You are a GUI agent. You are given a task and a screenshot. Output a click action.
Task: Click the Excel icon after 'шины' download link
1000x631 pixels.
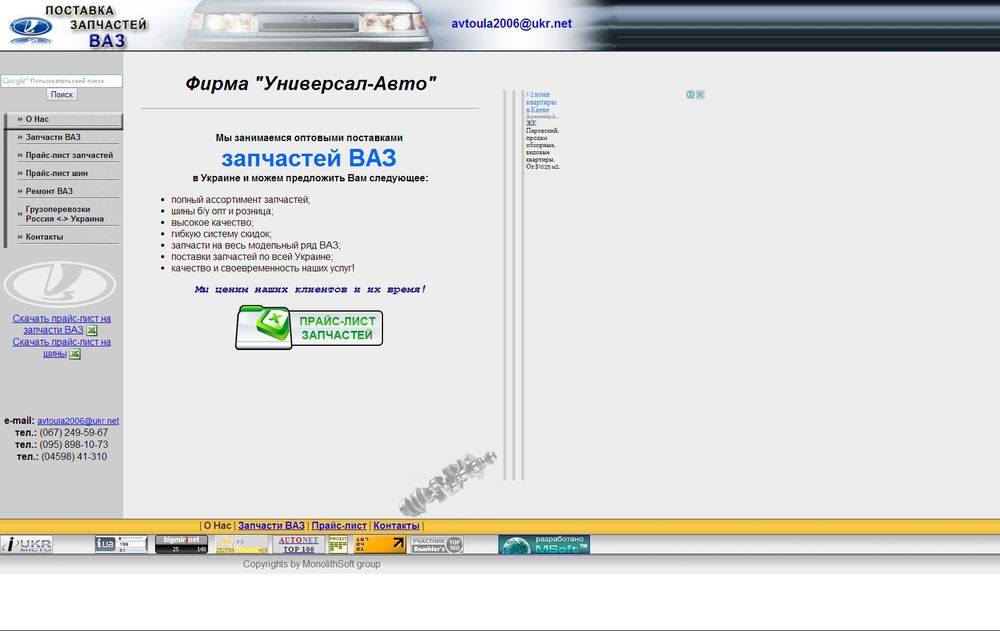click(75, 354)
